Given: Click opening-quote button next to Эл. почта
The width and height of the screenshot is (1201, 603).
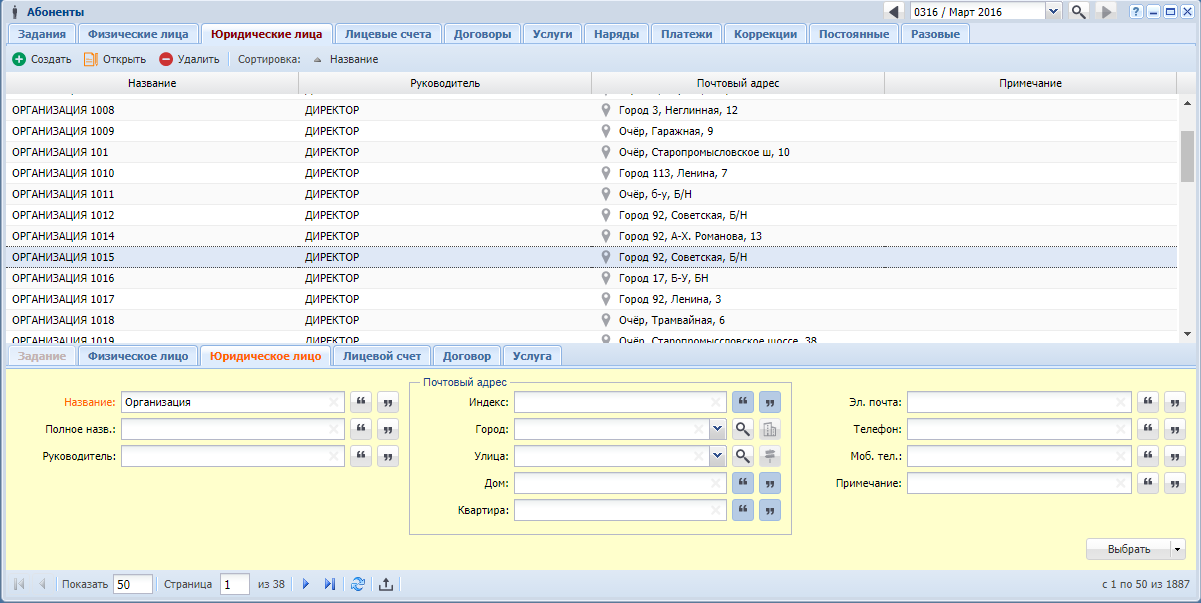Looking at the screenshot, I should [1149, 402].
